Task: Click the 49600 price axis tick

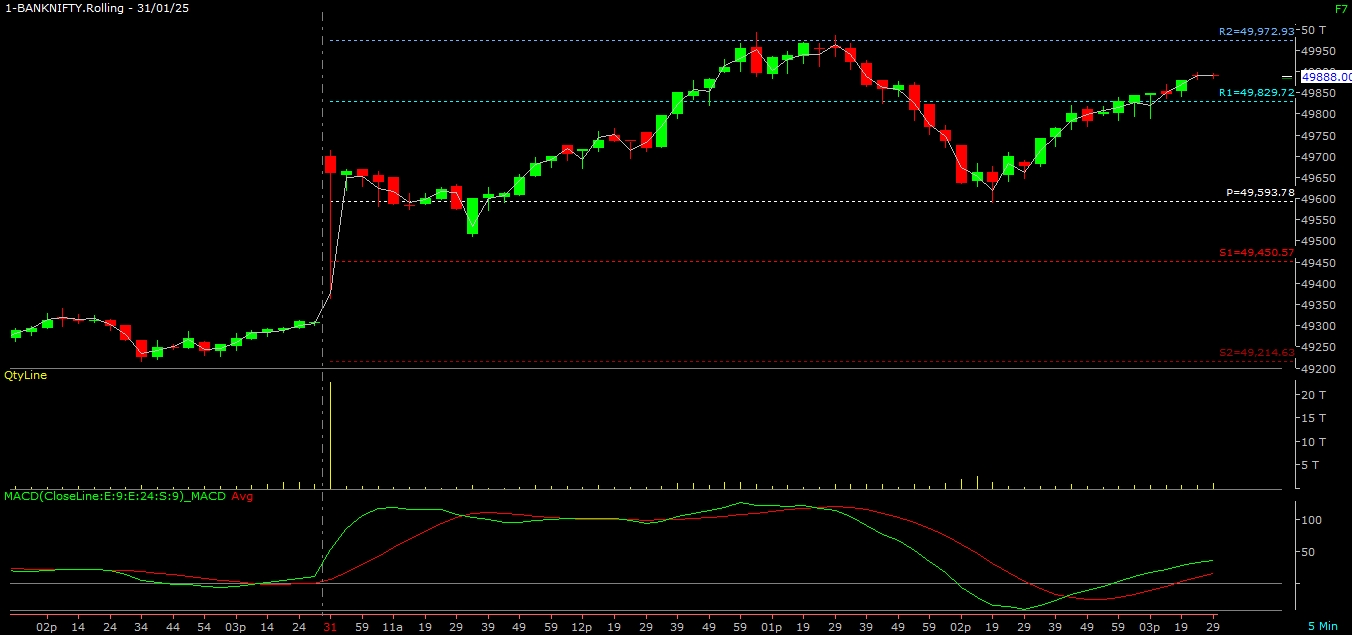Action: [1317, 199]
